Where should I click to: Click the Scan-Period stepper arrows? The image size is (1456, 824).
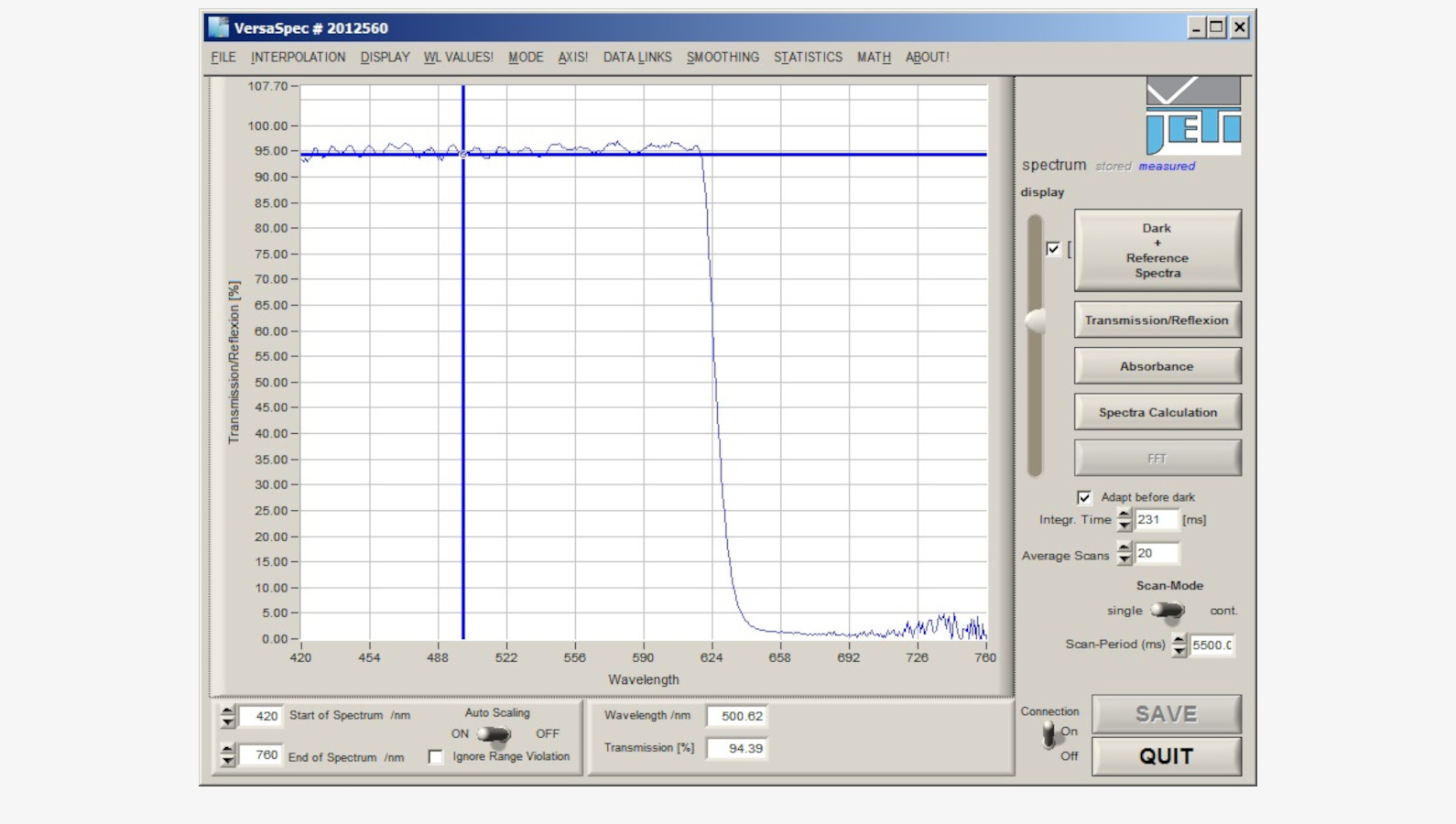point(1179,645)
